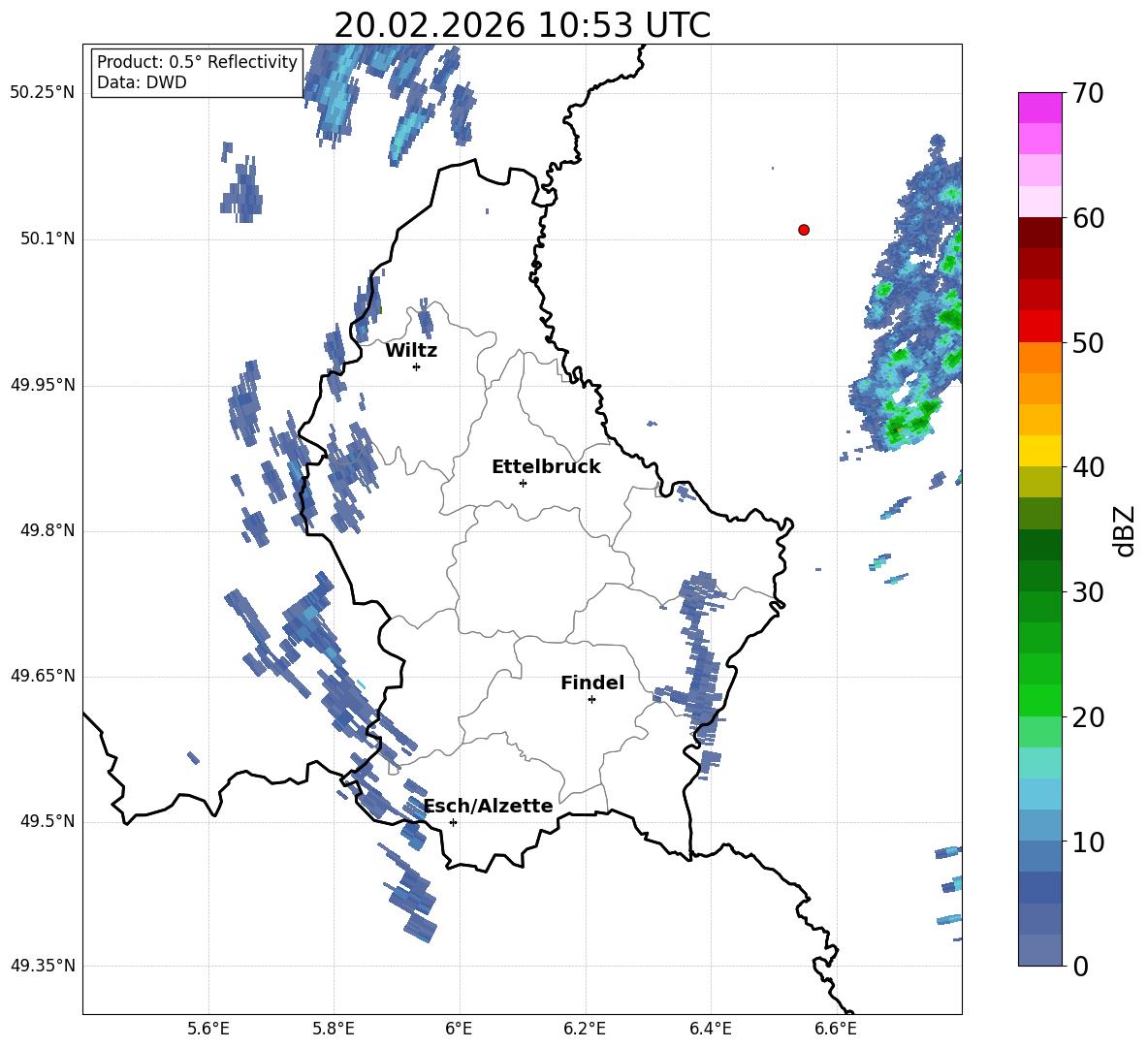1148x1048 pixels.
Task: Click the Wiltz cross marker
Action: tap(417, 366)
